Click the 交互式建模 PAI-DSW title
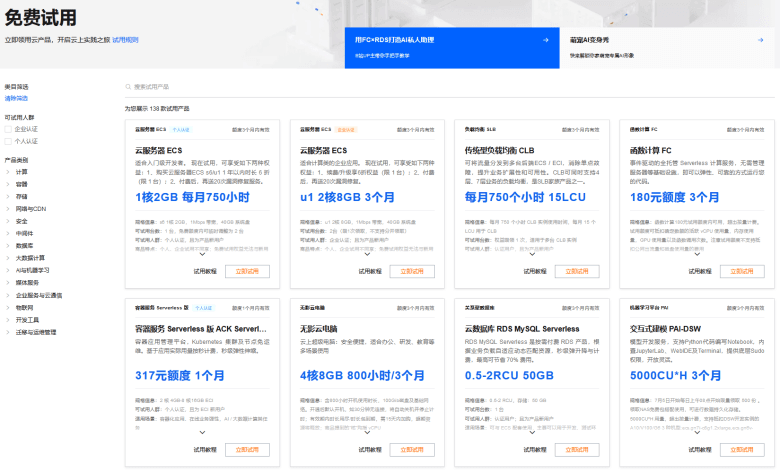 665,329
